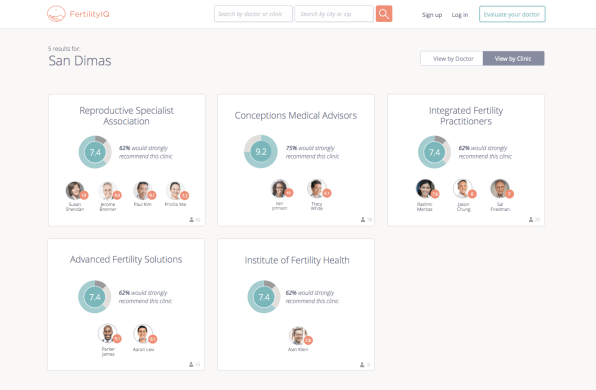Click Evaluate your doctor button
596x390 pixels.
[x=512, y=14]
